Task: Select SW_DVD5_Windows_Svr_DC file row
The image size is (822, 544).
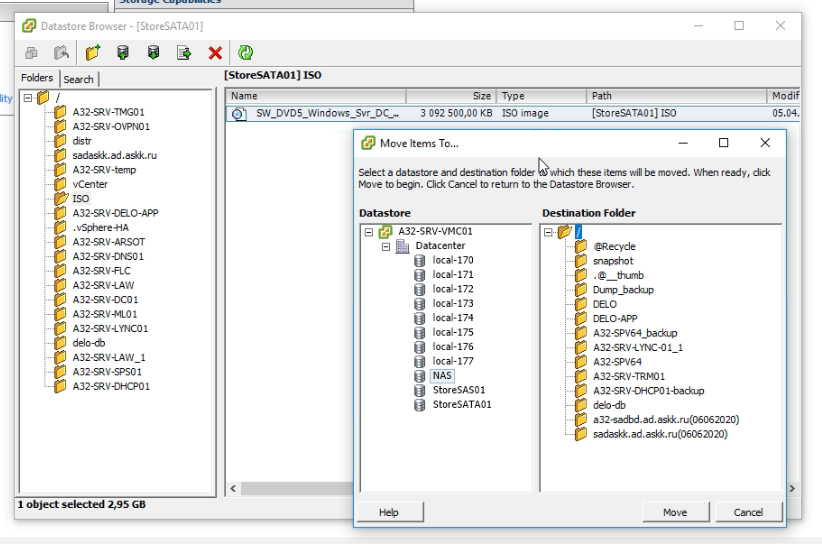Action: point(513,113)
